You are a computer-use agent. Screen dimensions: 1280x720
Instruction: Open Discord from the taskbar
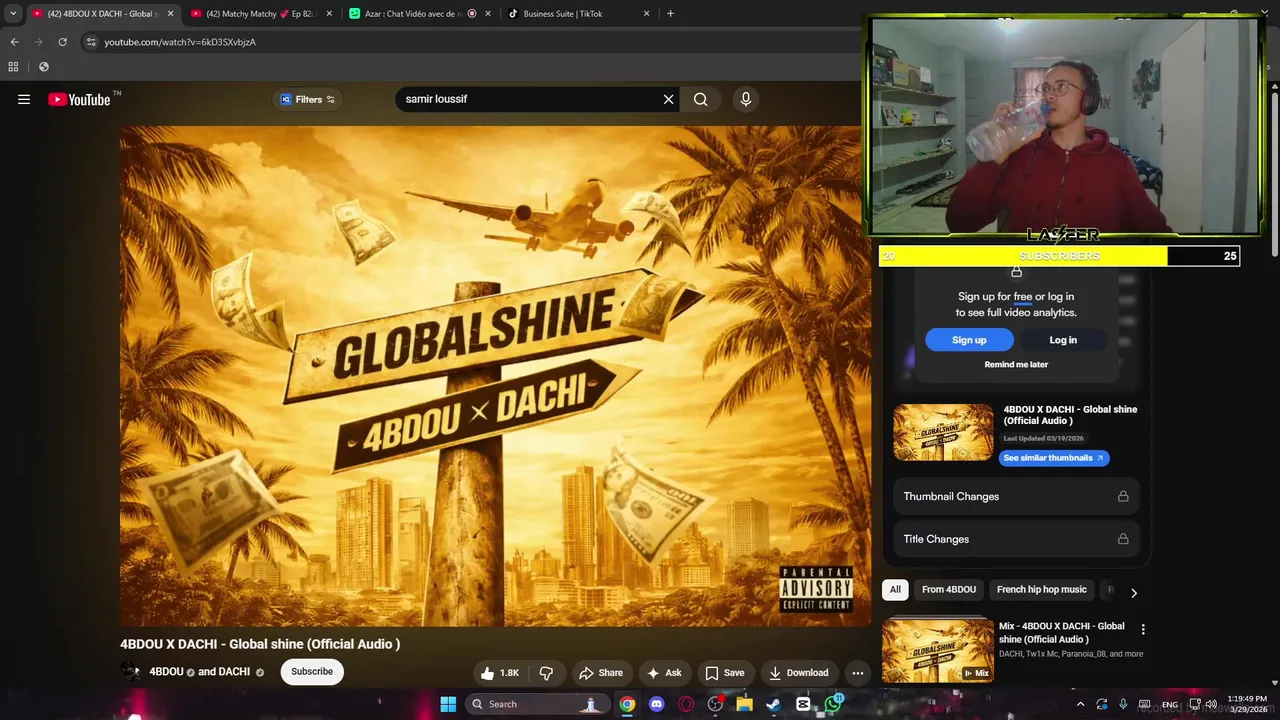(656, 704)
